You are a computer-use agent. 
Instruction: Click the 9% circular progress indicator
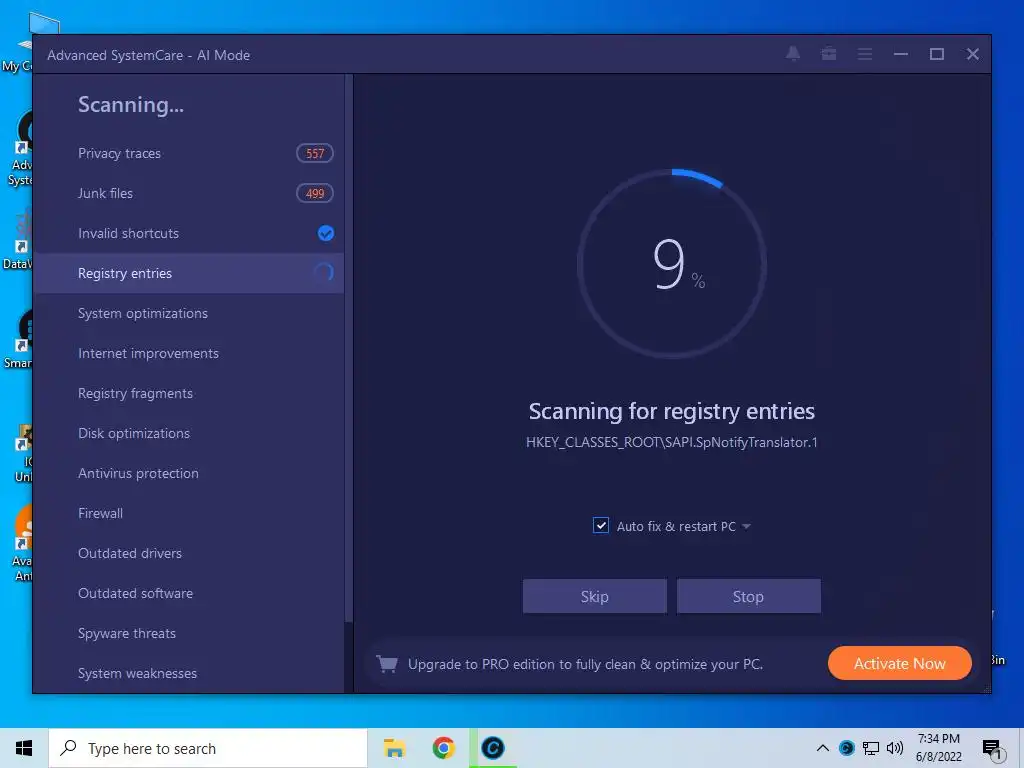671,264
